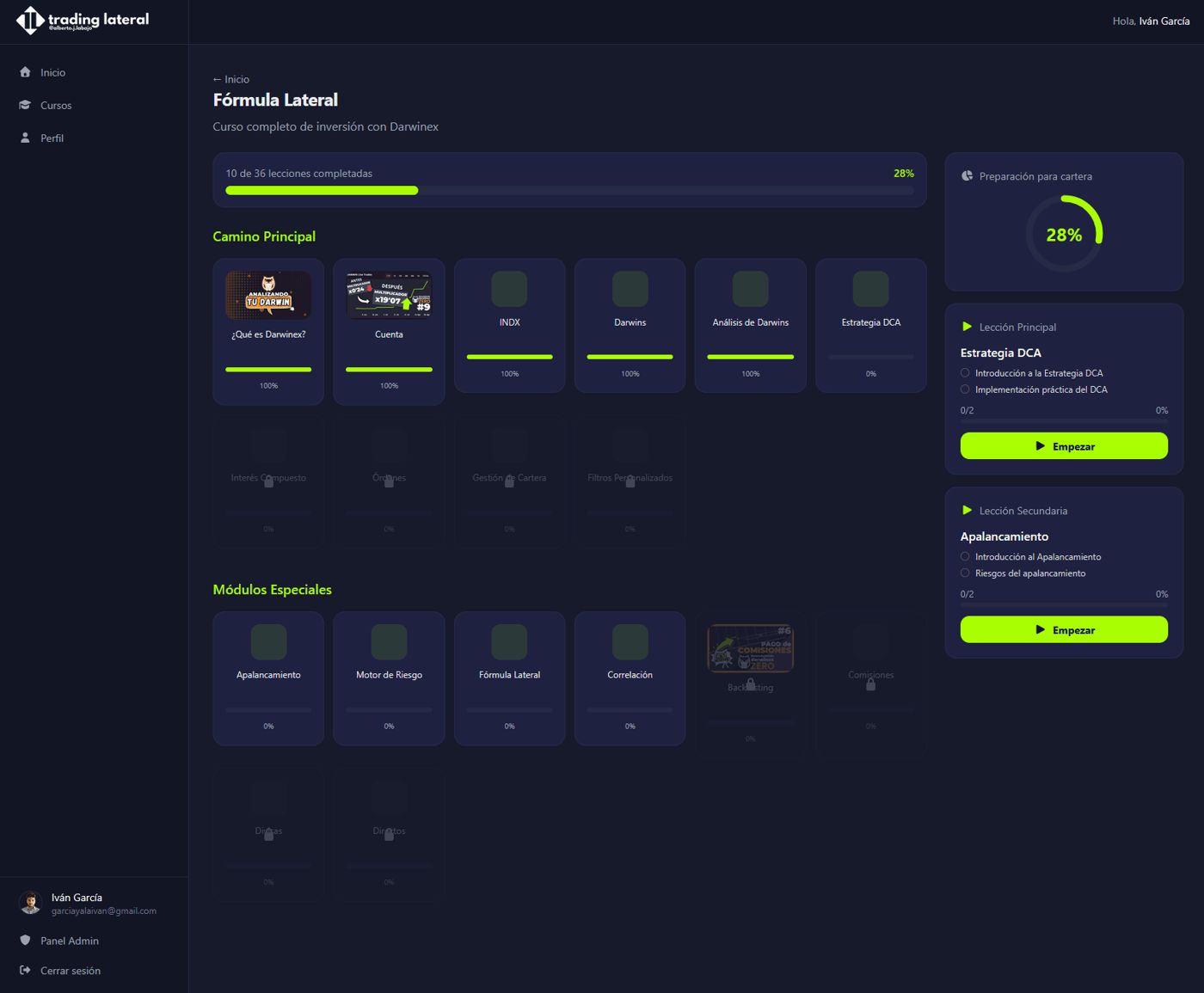Image resolution: width=1204 pixels, height=993 pixels.
Task: Click the person icon beside Perfil
Action: pos(25,138)
